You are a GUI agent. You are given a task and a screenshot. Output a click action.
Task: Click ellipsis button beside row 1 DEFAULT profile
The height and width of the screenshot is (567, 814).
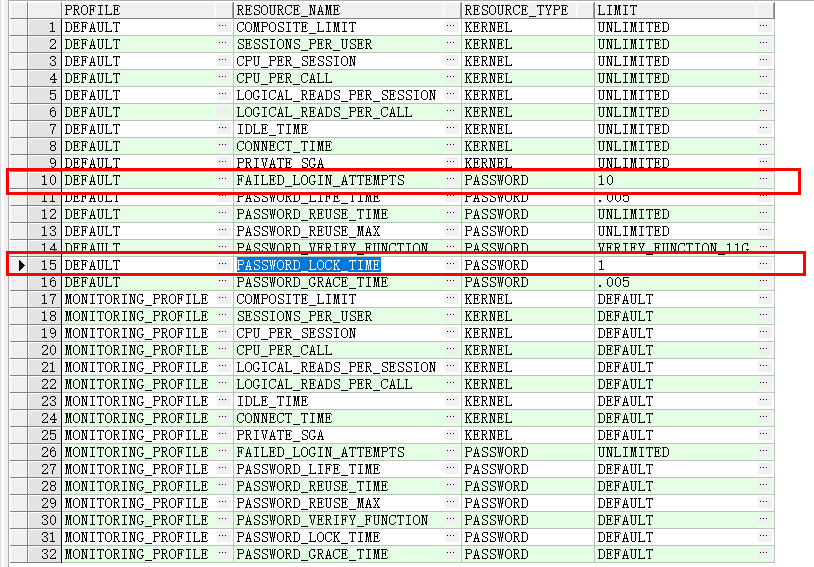pyautogui.click(x=223, y=27)
